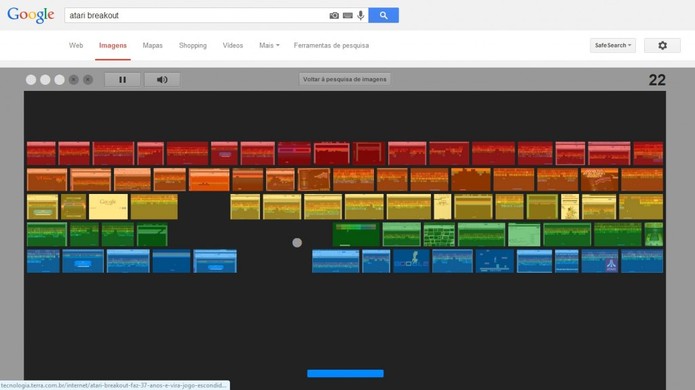
Task: Click the blue brick with Atari logo
Action: click(600, 261)
